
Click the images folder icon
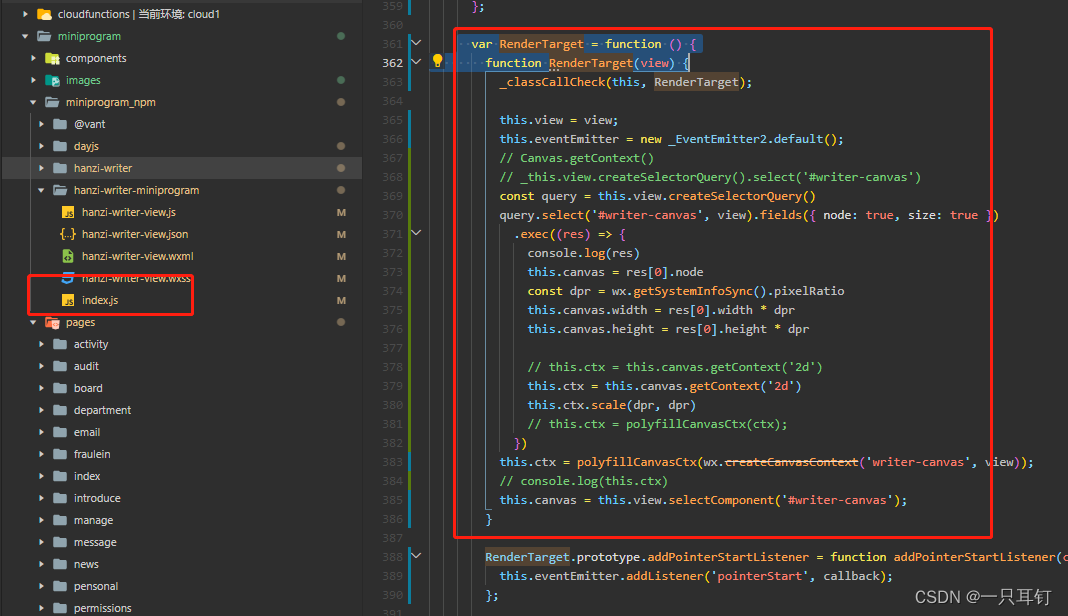53,80
